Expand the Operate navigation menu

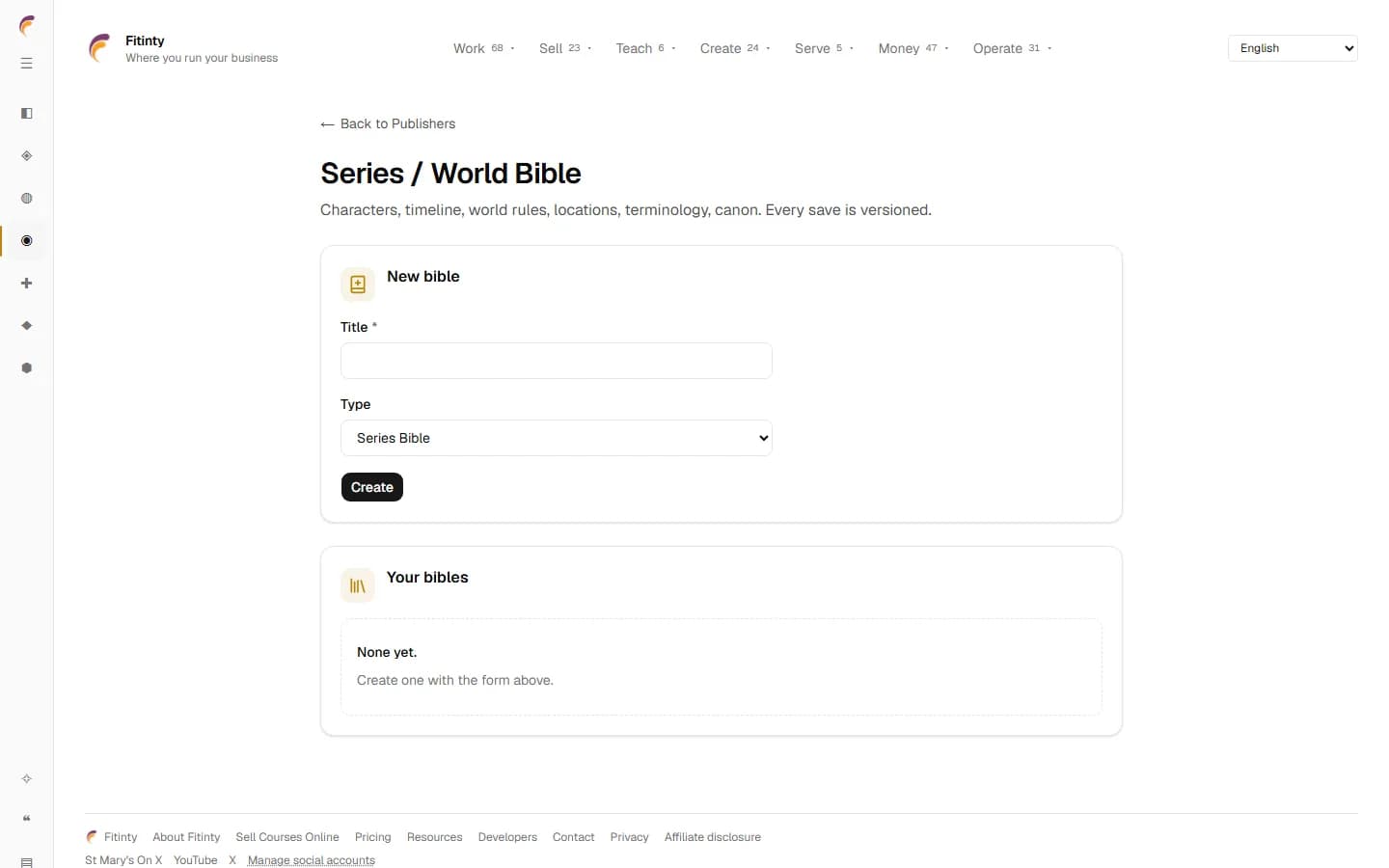[1012, 48]
